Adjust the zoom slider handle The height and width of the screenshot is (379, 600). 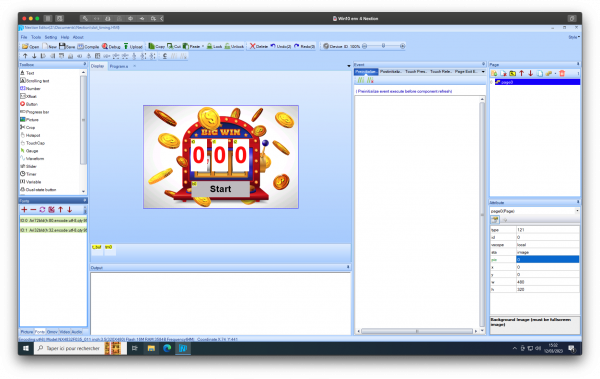[383, 46]
